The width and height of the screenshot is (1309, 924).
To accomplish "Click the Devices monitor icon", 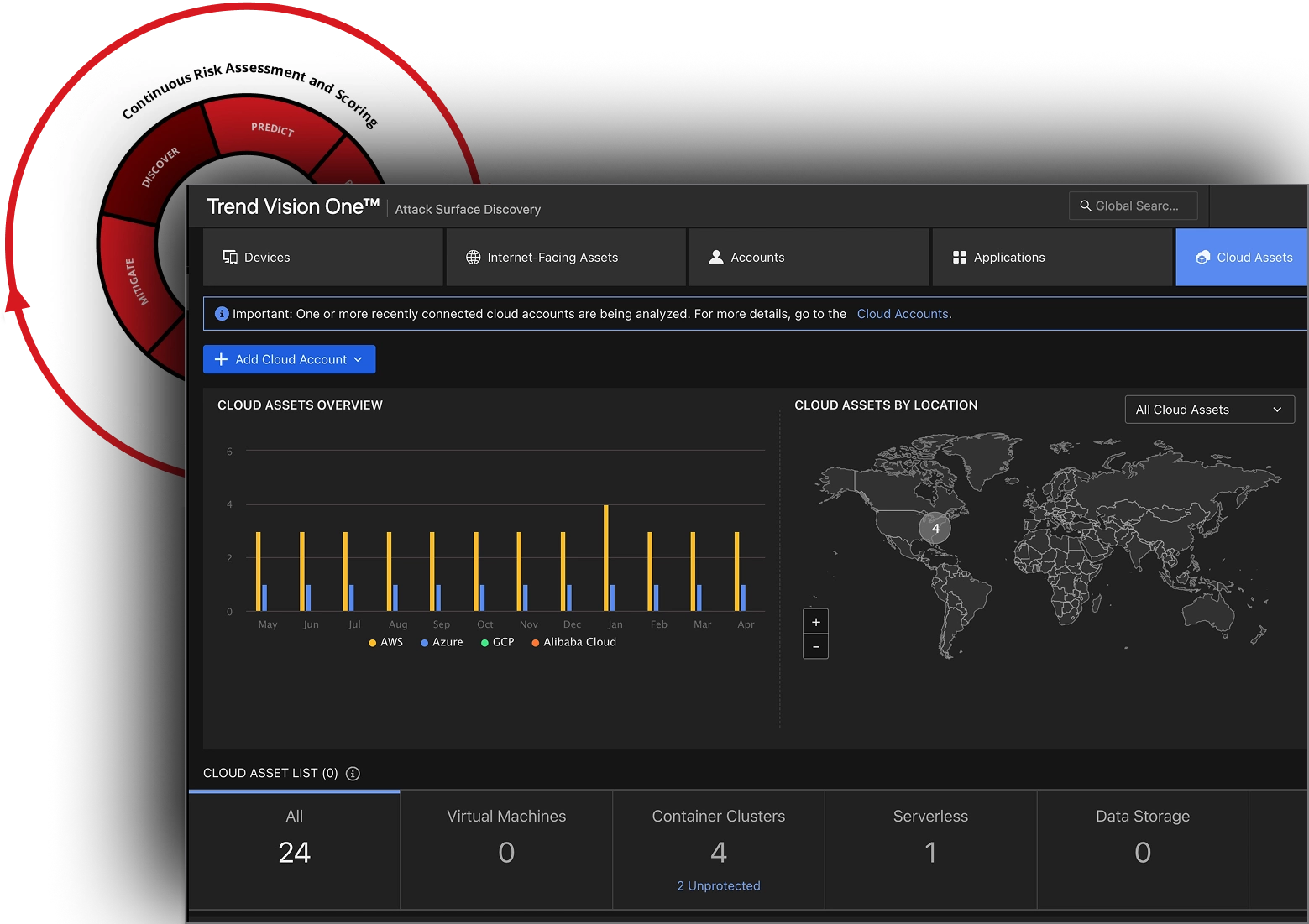I will tap(230, 257).
